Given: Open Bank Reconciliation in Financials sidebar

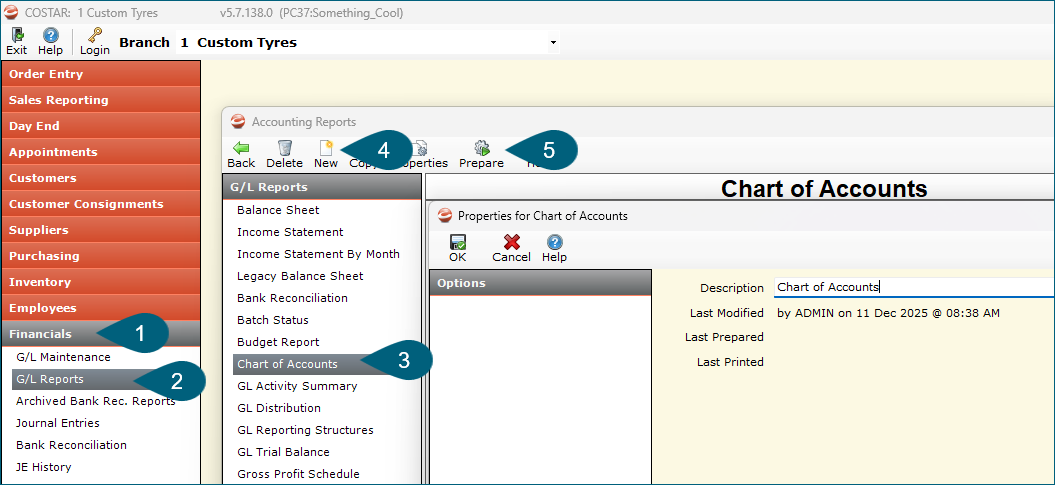Looking at the screenshot, I should click(71, 445).
